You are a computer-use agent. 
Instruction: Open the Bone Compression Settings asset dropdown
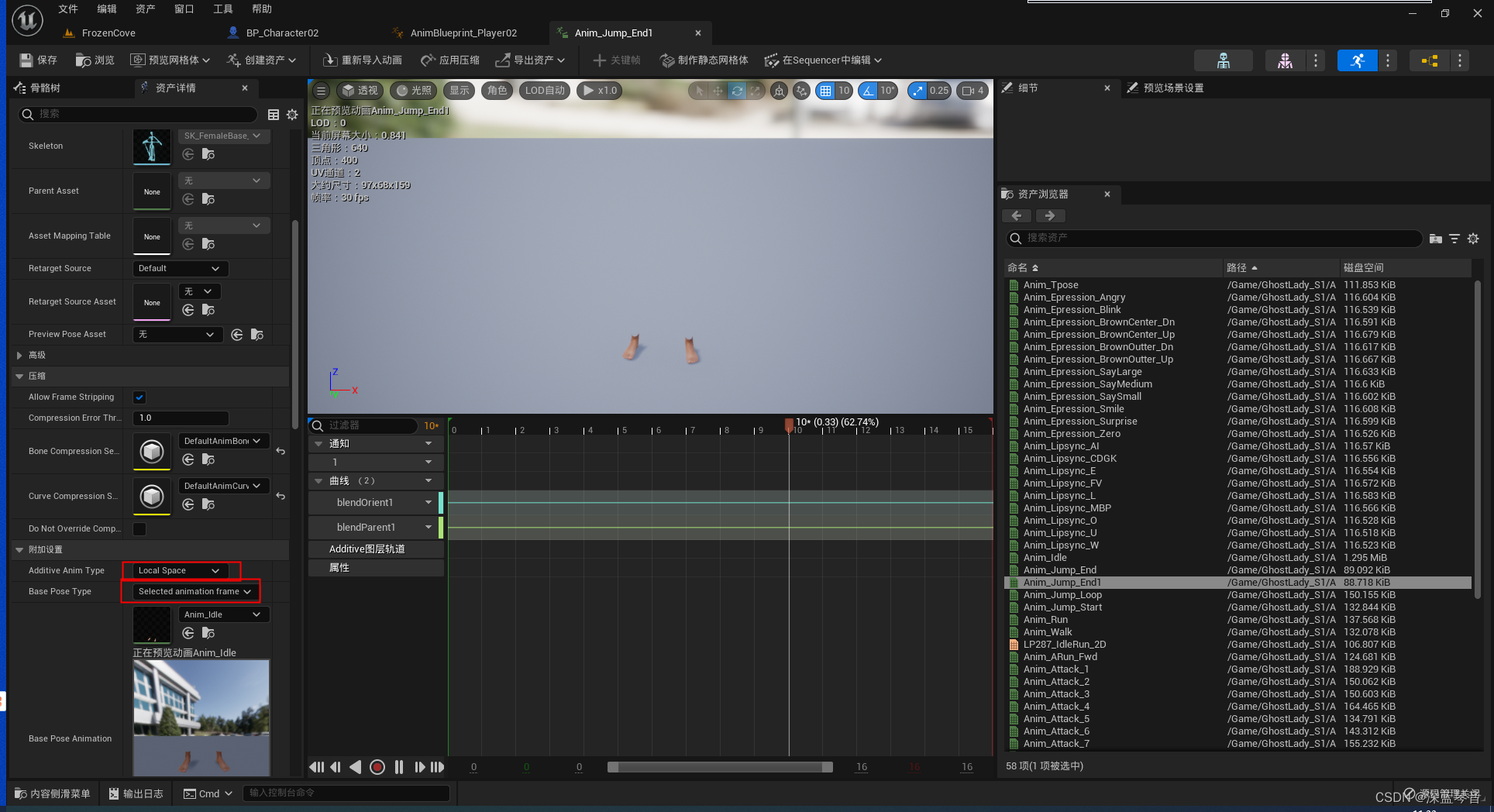pyautogui.click(x=223, y=441)
